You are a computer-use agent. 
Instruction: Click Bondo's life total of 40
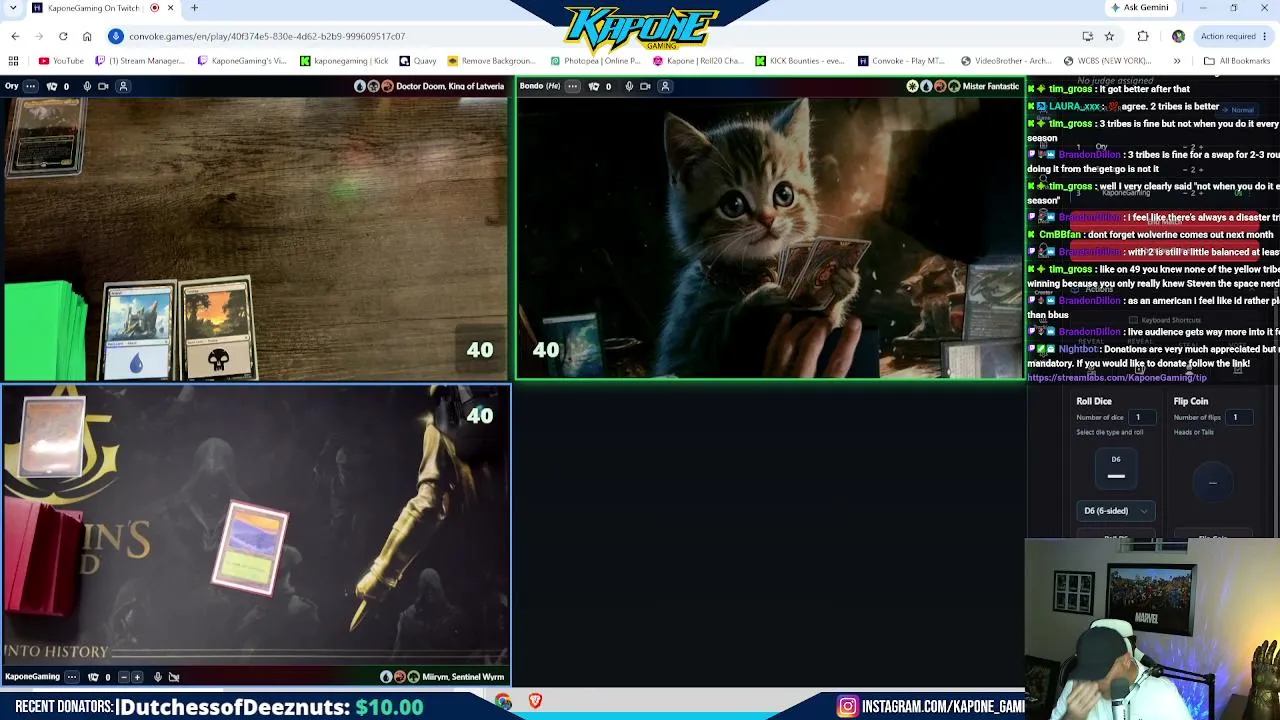coord(546,350)
